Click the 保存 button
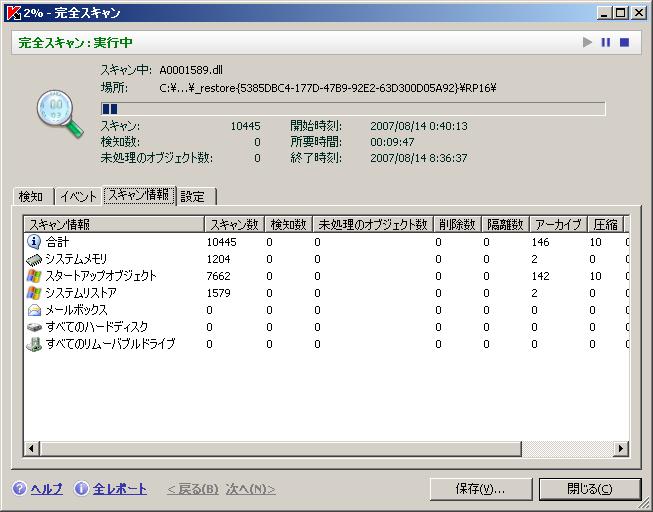 click(x=480, y=489)
